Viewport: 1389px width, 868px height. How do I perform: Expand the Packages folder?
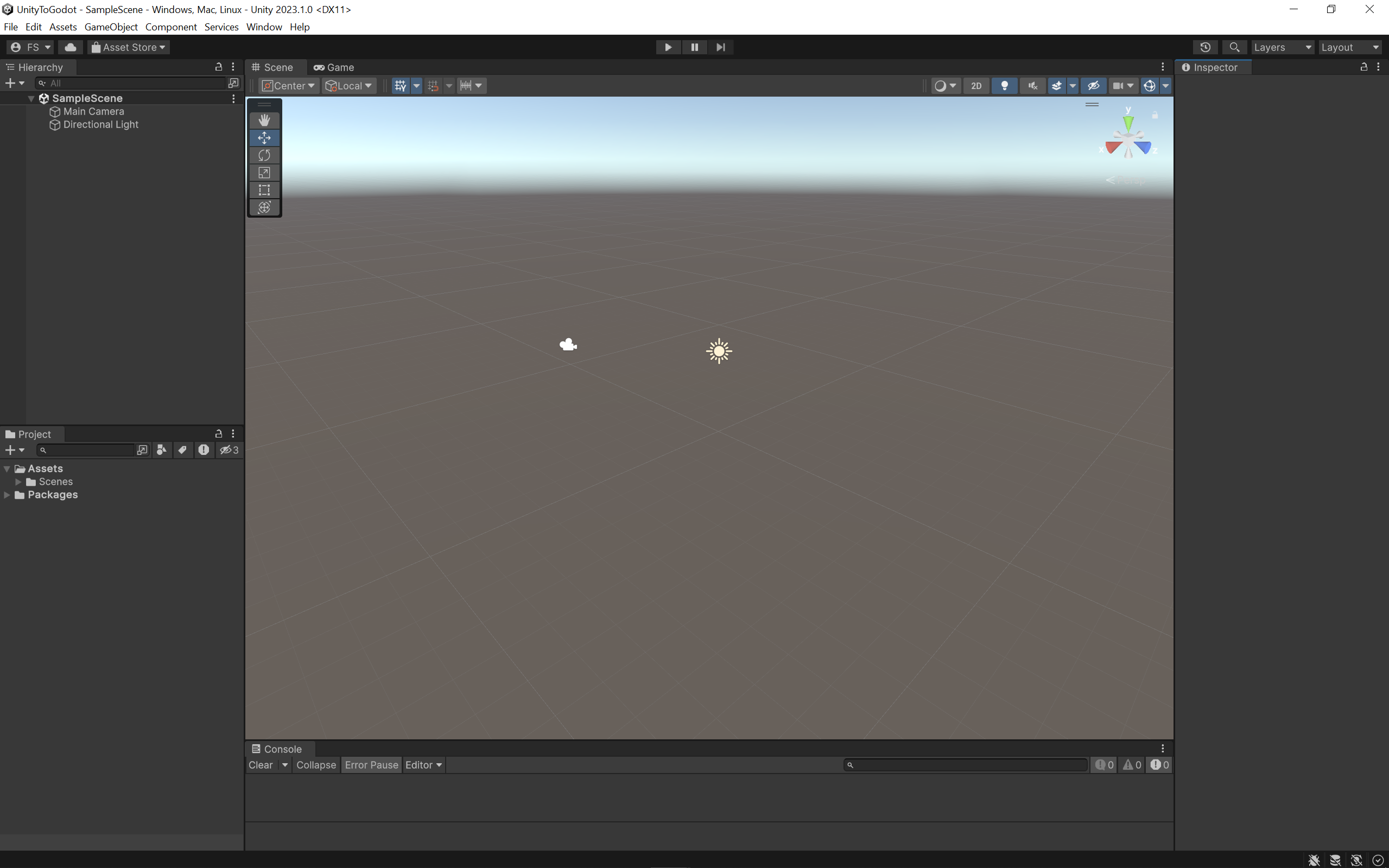(x=7, y=495)
